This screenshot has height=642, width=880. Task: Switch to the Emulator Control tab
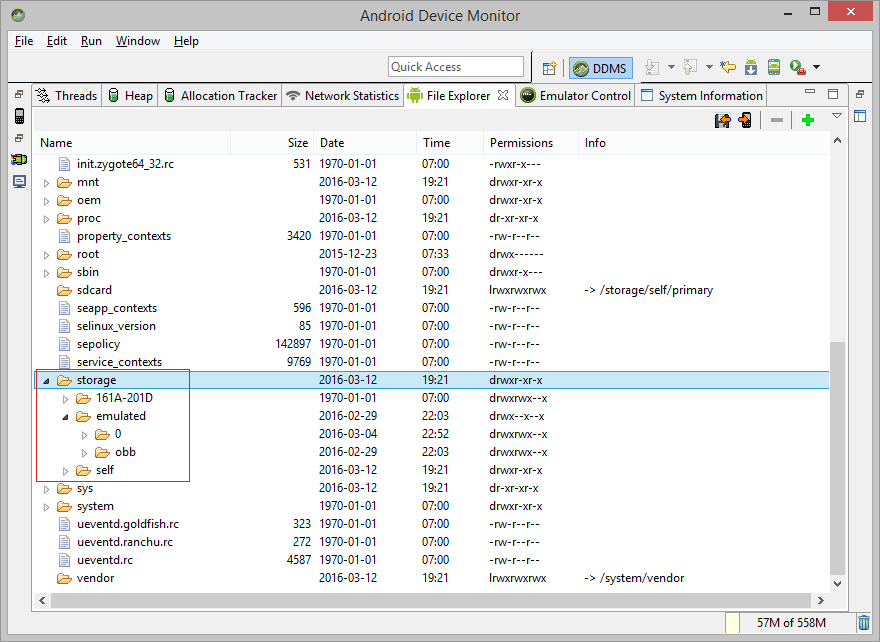coord(575,95)
